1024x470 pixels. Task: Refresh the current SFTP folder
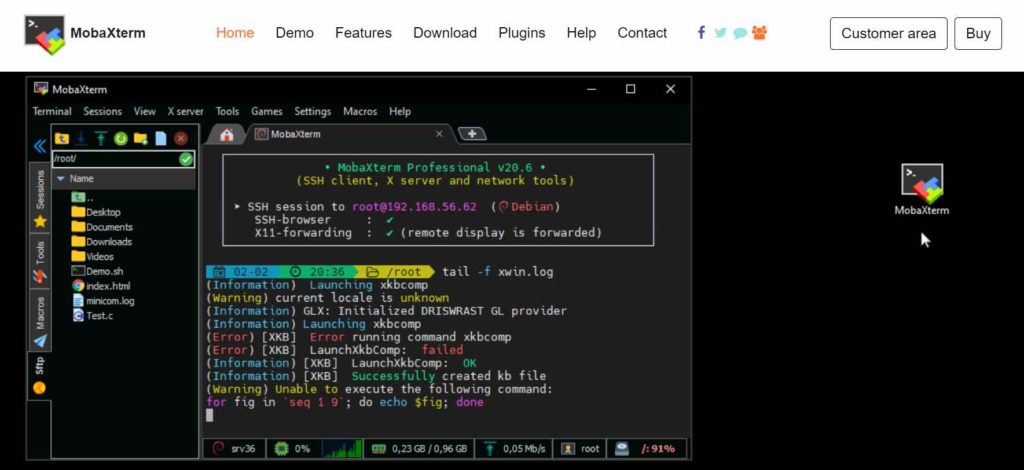121,138
